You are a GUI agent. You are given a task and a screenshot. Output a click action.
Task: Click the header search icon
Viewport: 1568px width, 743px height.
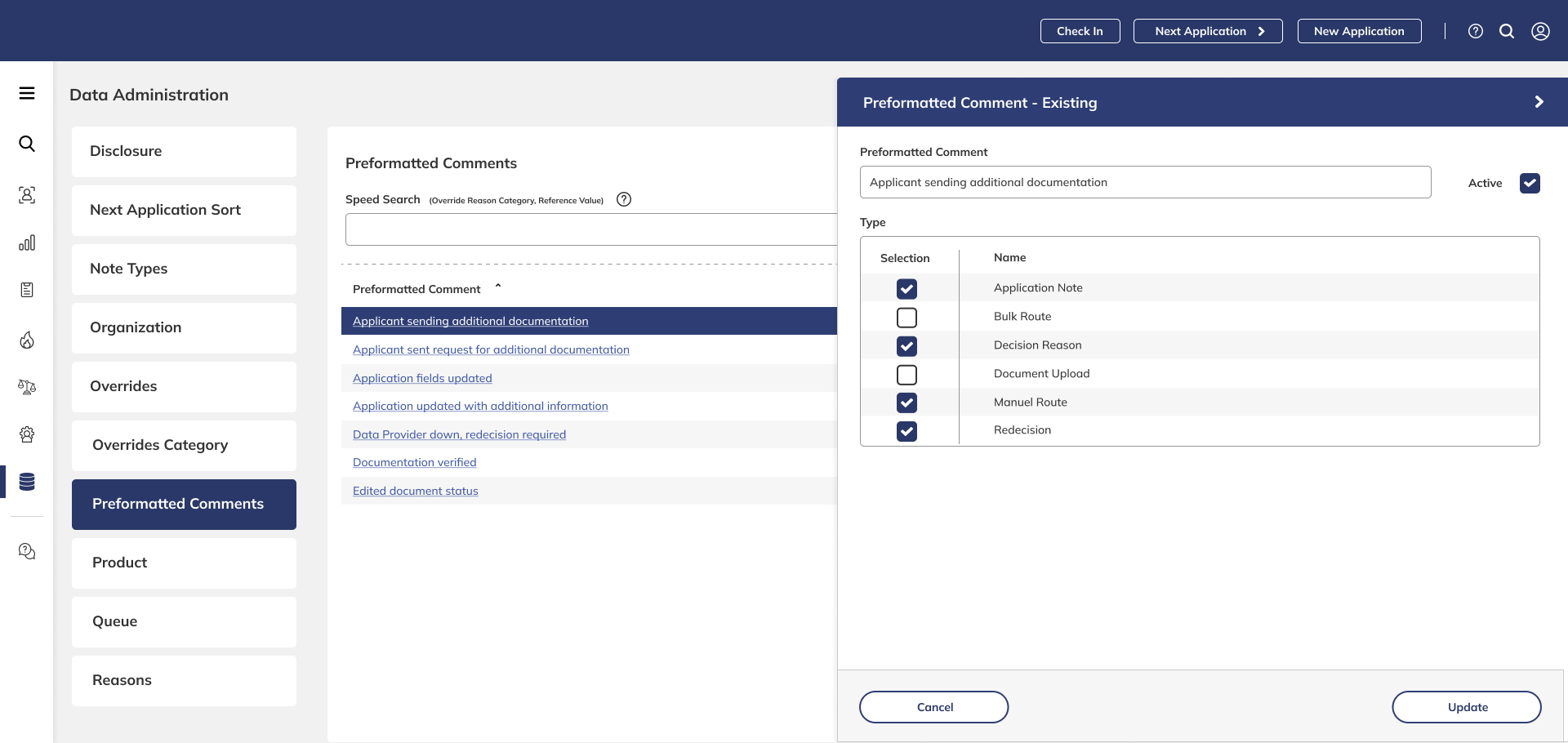[x=1507, y=31]
